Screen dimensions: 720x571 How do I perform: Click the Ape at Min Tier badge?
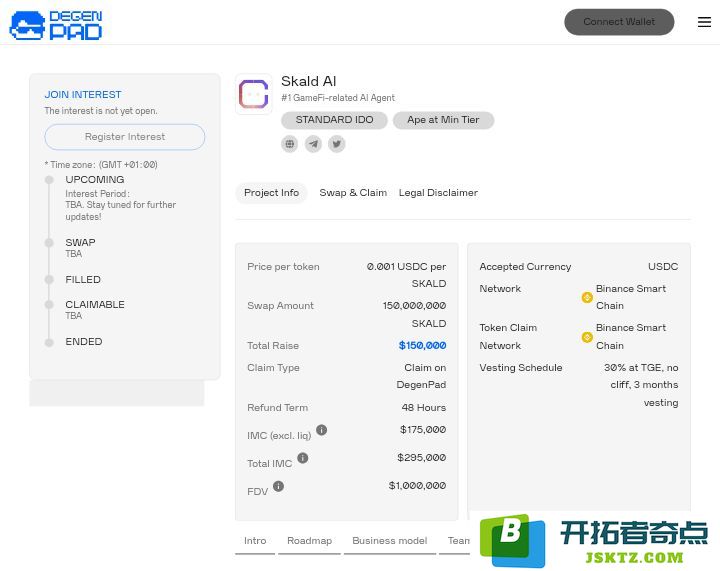click(x=443, y=120)
